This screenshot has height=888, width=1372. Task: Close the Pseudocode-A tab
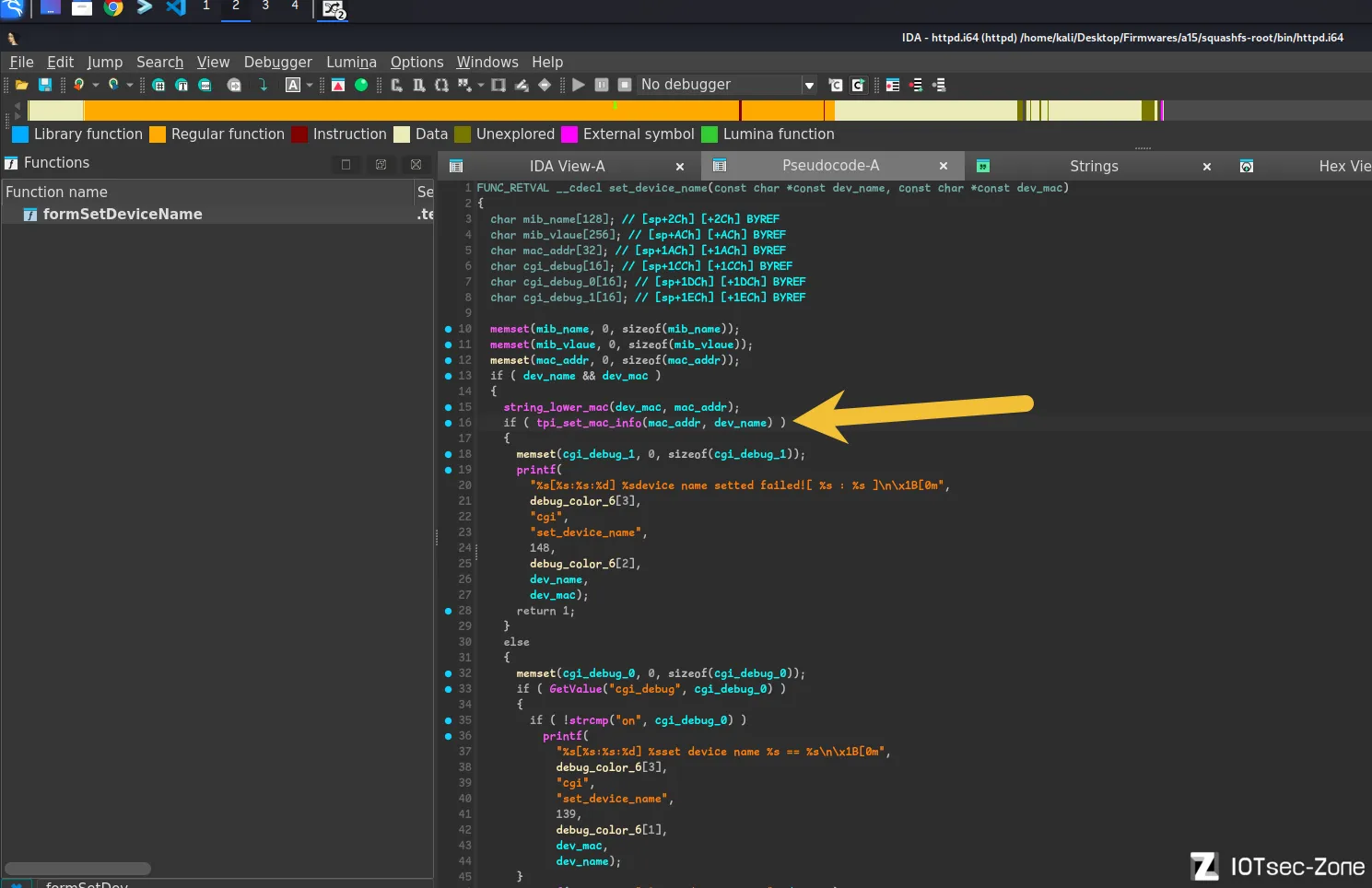[944, 166]
